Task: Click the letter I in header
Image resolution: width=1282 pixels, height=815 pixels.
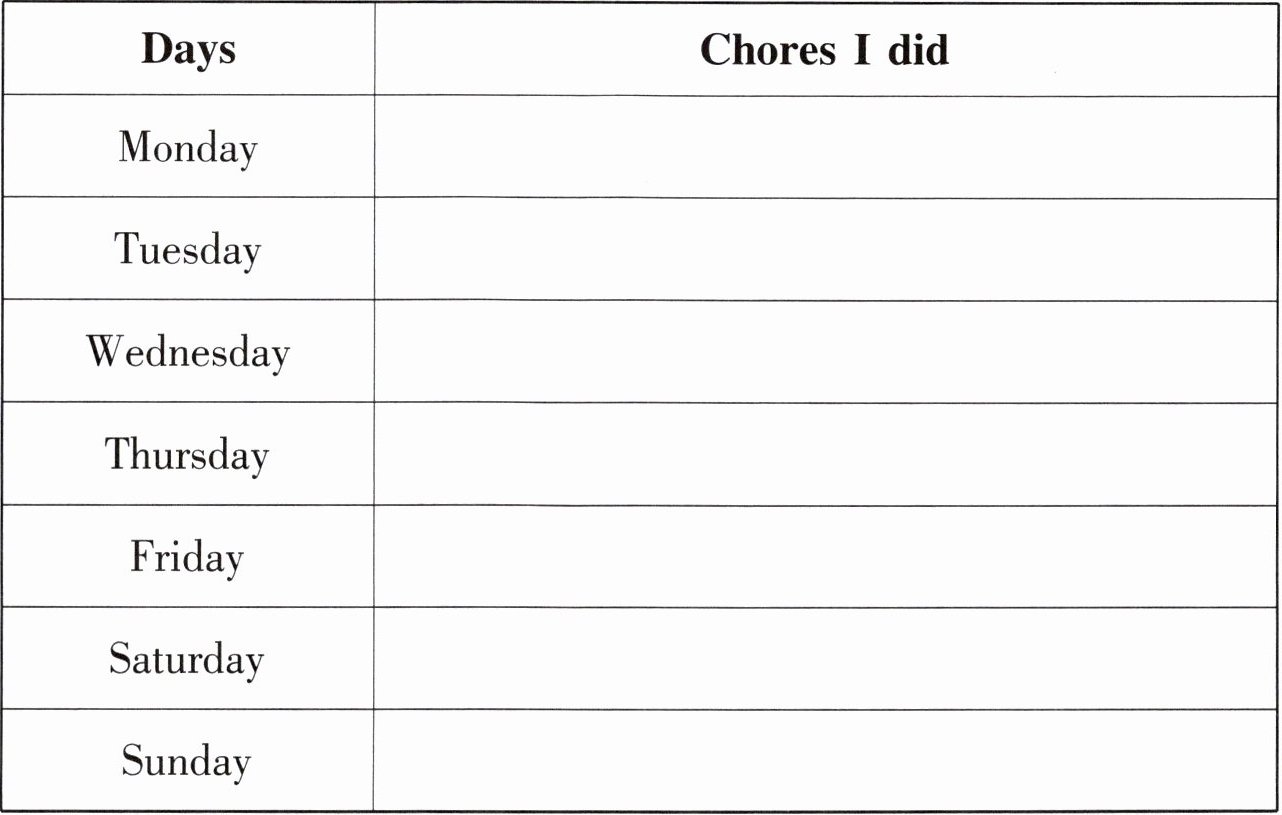Action: pos(862,50)
